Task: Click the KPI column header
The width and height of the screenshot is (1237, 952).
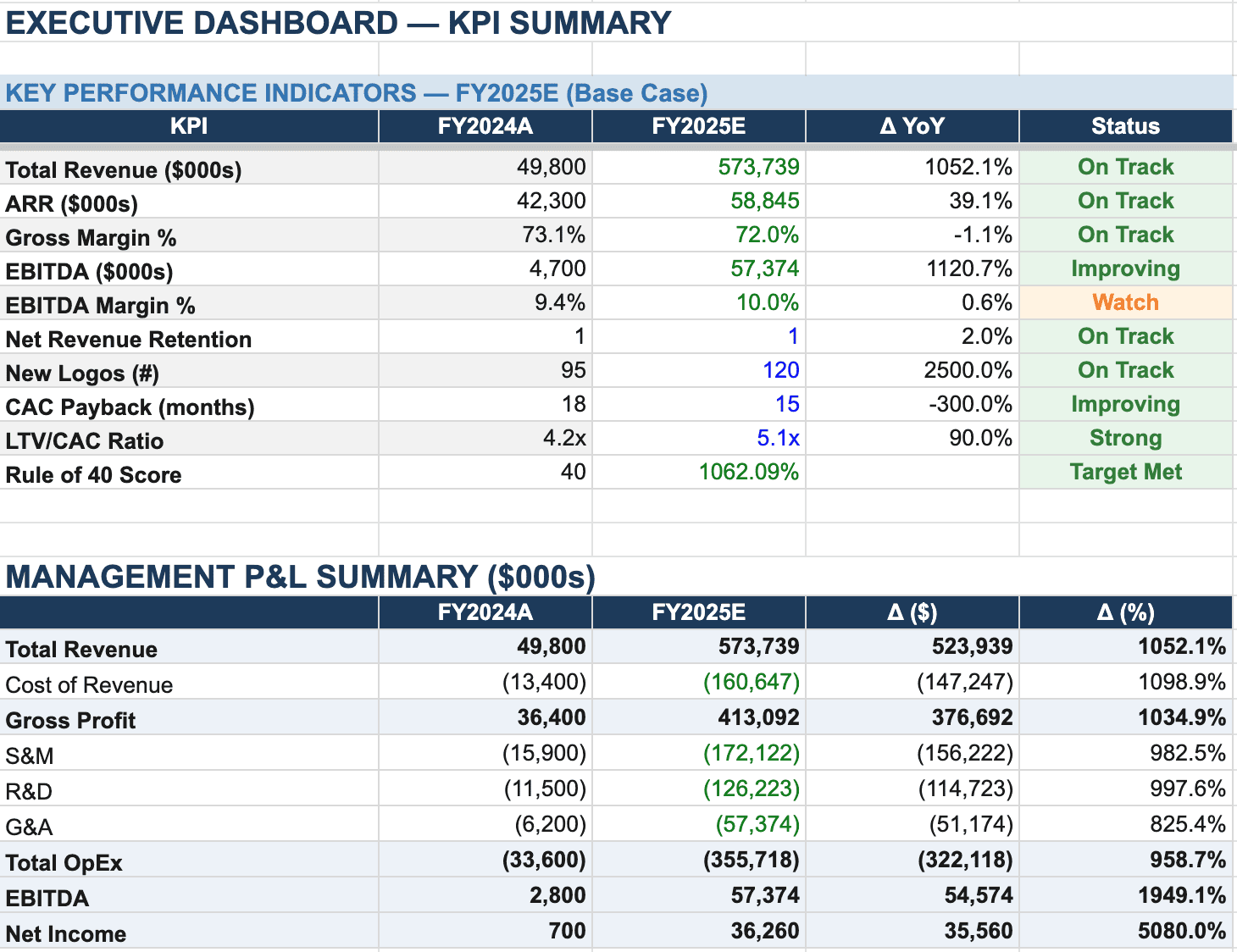Action: tap(188, 125)
